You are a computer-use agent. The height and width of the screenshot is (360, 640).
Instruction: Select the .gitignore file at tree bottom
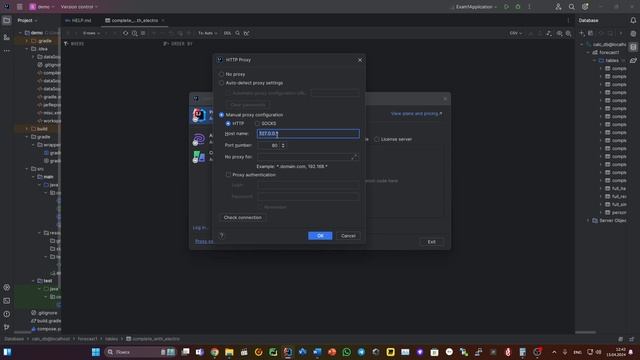coord(44,313)
